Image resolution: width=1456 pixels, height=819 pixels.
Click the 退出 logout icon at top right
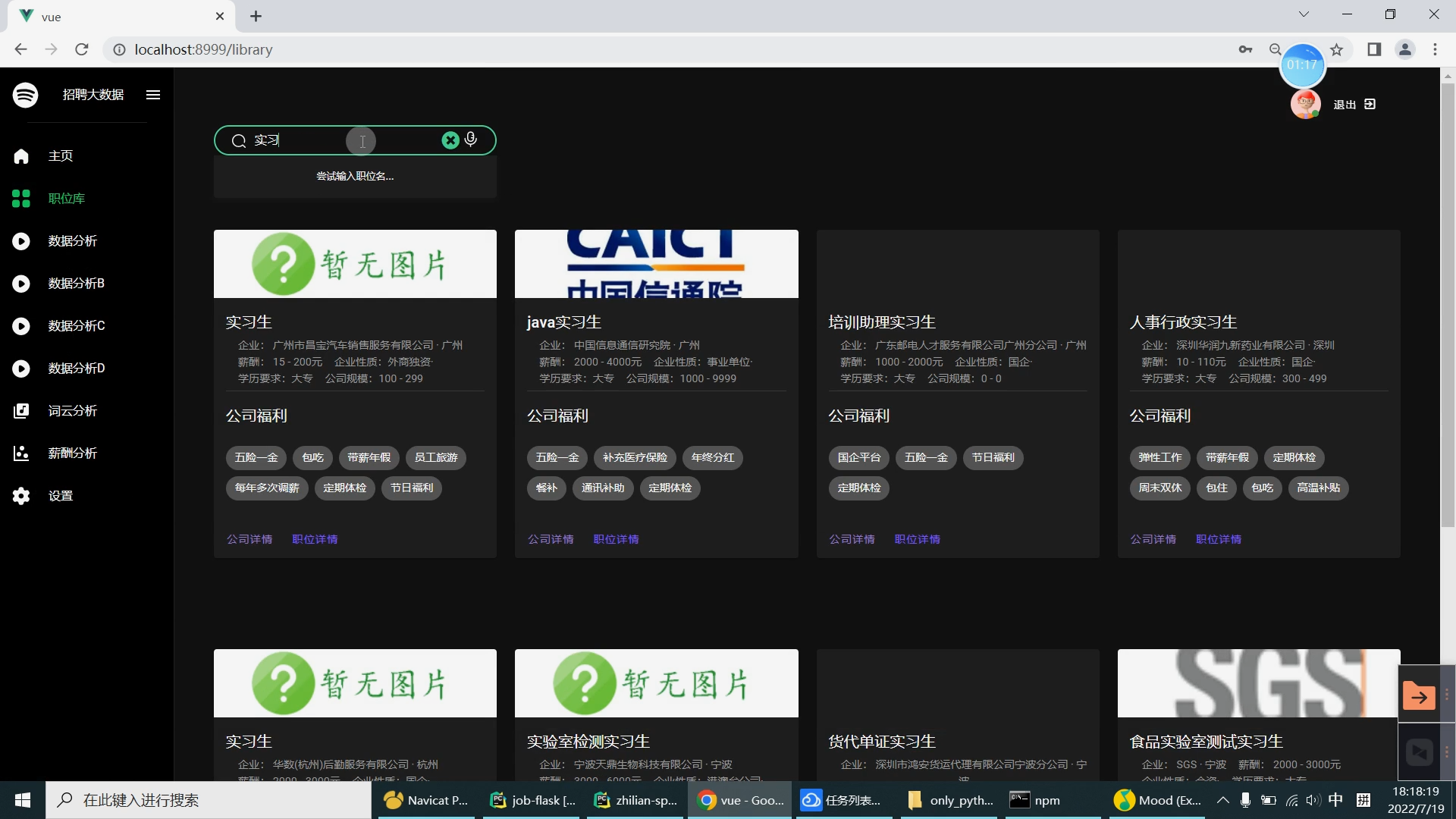pyautogui.click(x=1370, y=104)
